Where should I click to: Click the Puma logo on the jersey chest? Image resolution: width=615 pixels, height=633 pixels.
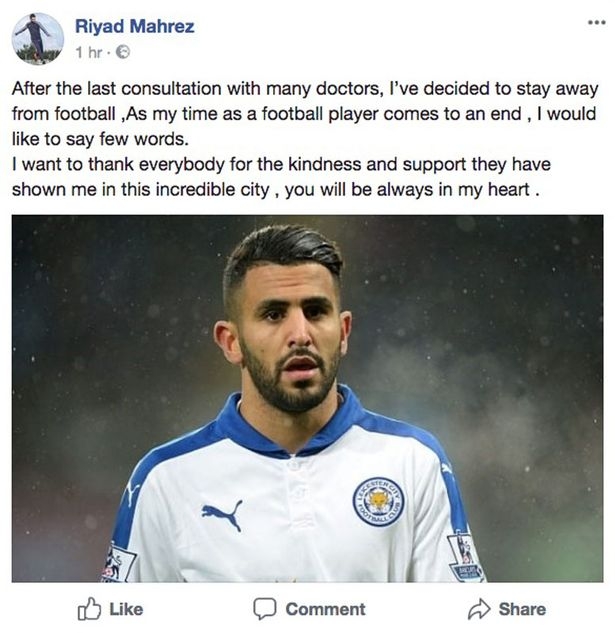click(222, 514)
